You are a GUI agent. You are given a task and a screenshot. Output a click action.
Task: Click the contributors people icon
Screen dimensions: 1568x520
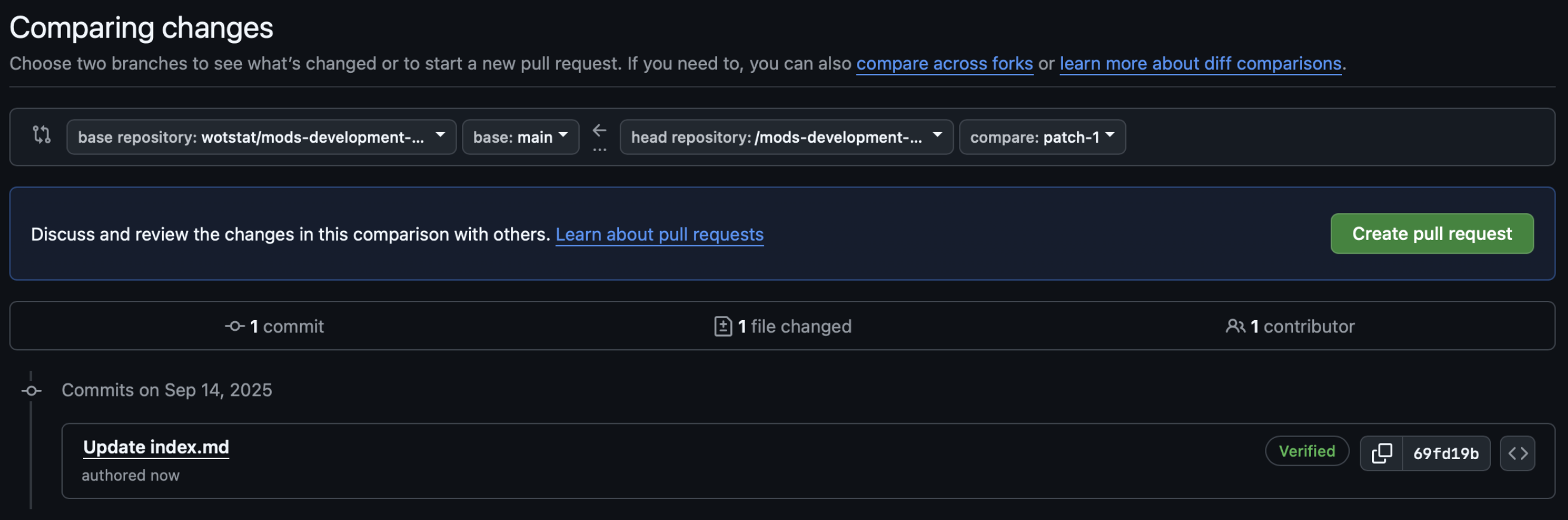click(x=1235, y=327)
